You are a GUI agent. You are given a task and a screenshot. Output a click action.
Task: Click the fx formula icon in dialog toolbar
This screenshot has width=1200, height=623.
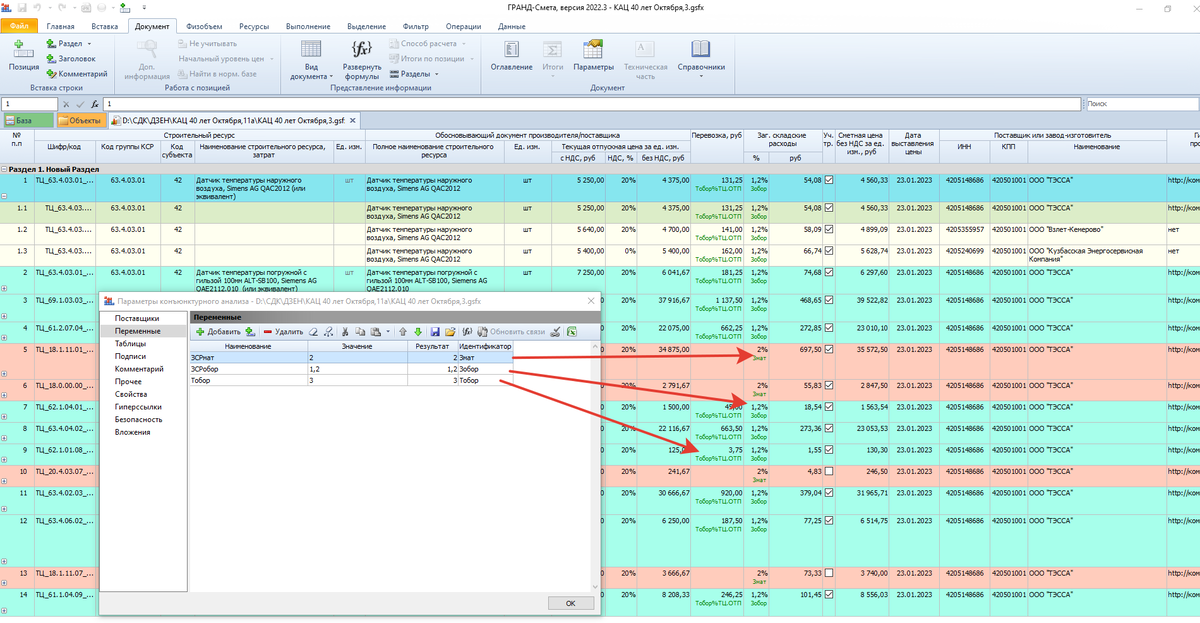[467, 331]
